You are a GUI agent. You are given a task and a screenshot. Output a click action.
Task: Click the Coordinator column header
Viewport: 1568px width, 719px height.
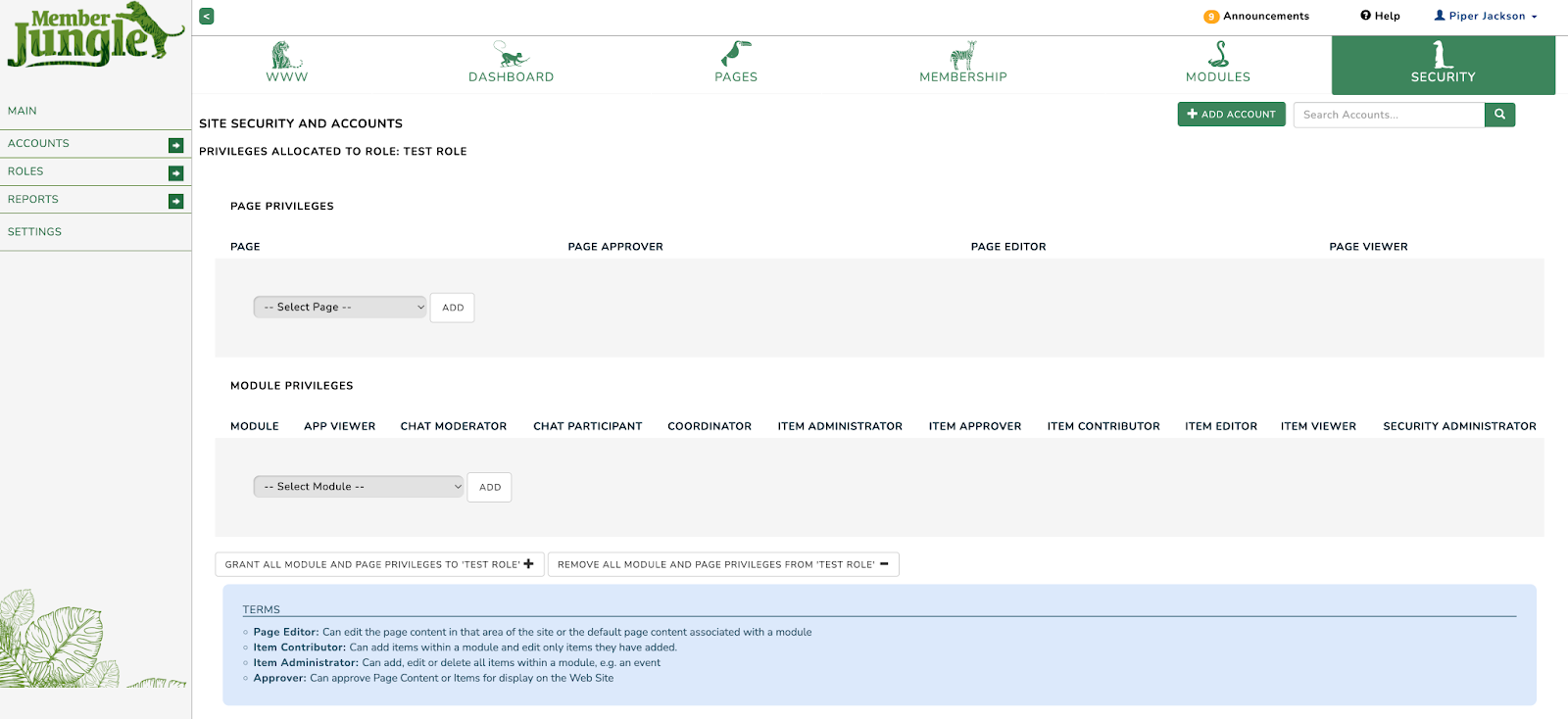click(710, 426)
